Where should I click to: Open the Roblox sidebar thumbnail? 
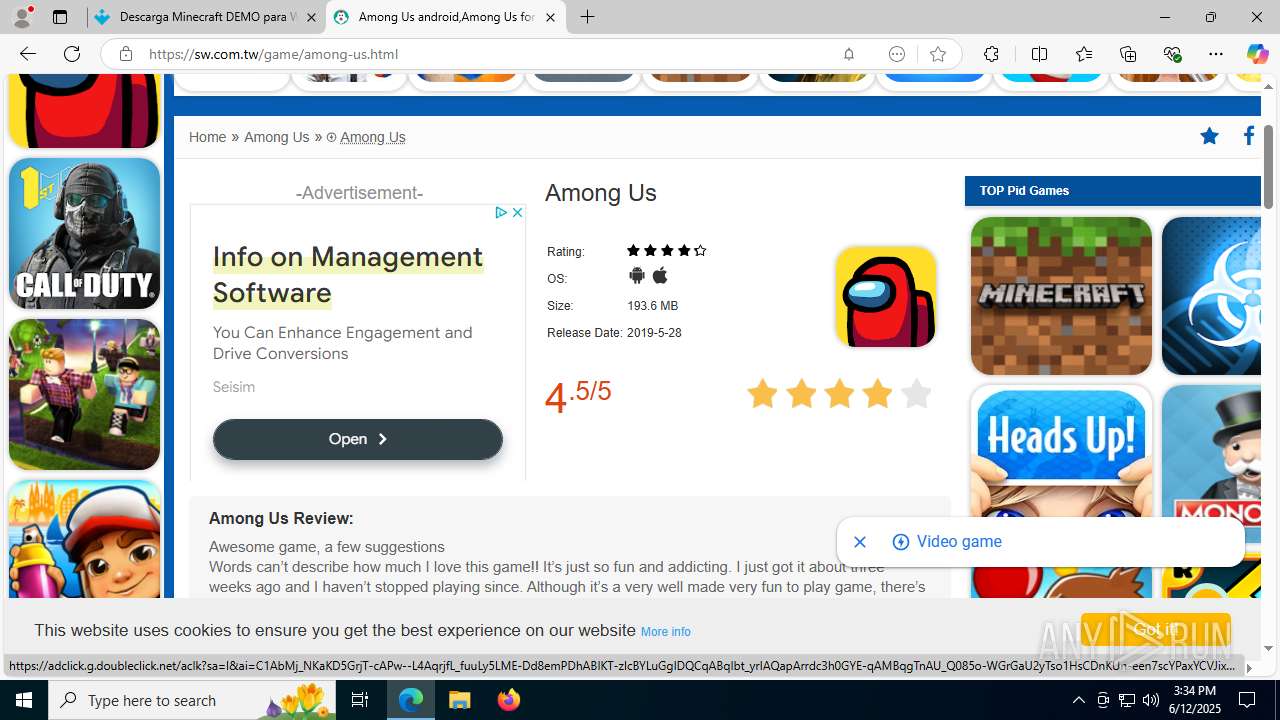point(84,394)
